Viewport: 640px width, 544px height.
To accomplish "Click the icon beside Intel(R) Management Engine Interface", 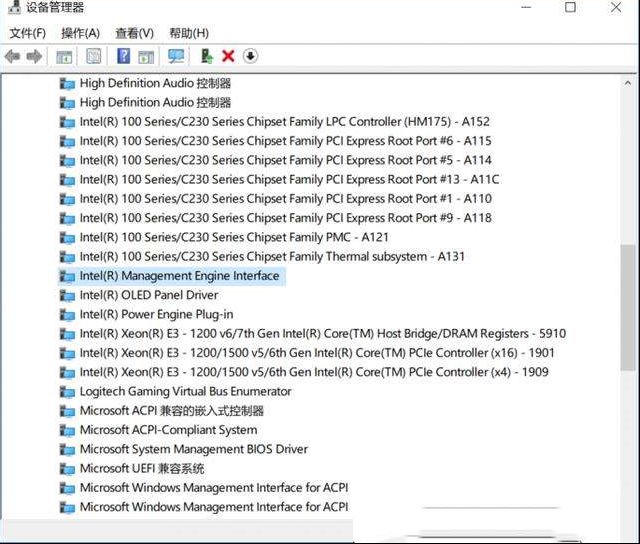I will pos(67,276).
